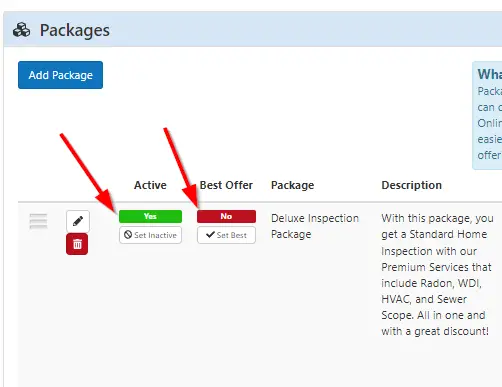502x387 pixels.
Task: Click the green Yes active badge
Action: click(150, 216)
